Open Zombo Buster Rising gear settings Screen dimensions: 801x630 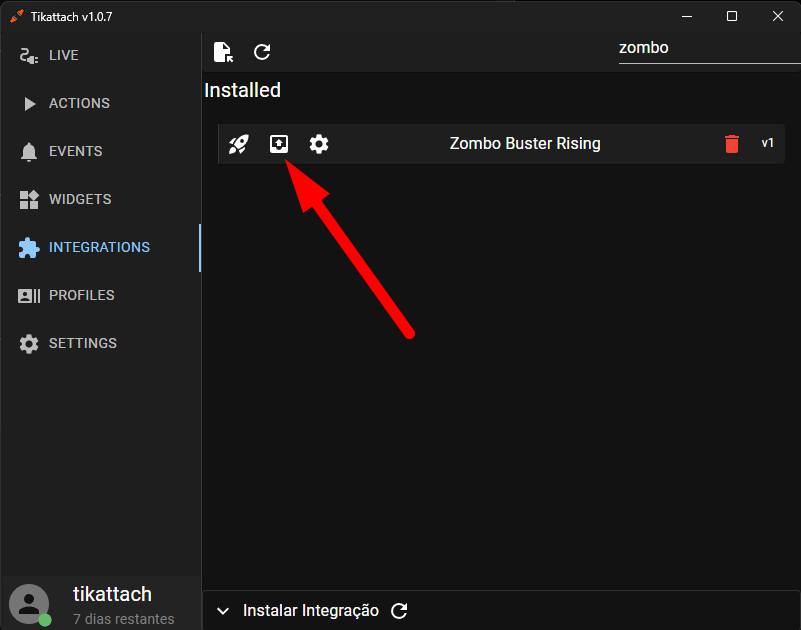click(319, 144)
